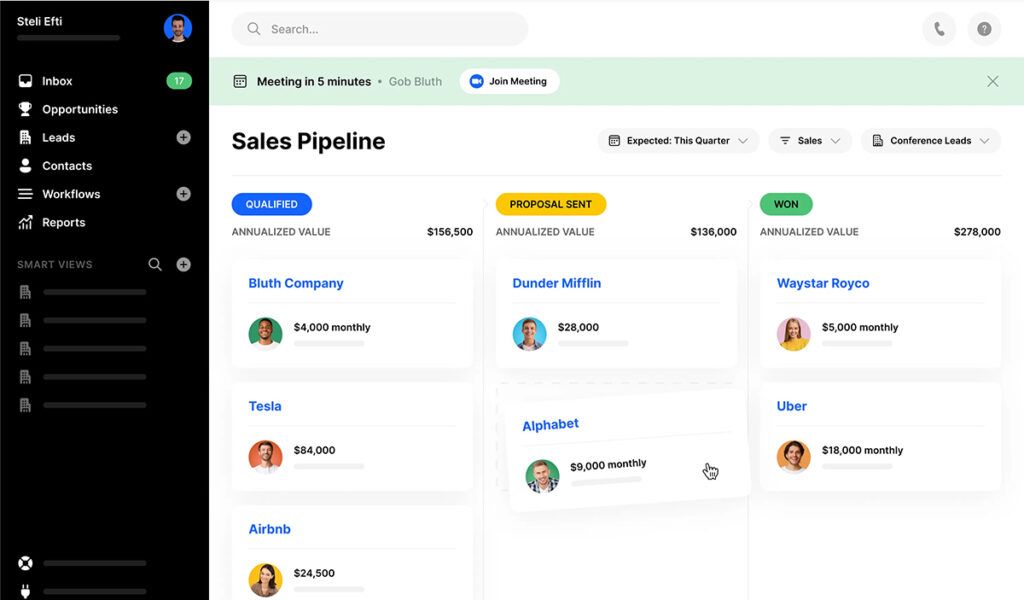Click the Steli Efti account name
The width and height of the screenshot is (1024, 600).
39,21
